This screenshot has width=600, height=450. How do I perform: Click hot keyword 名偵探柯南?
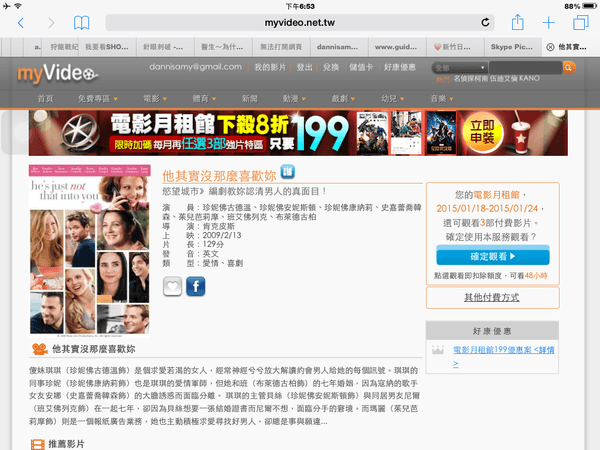click(x=471, y=79)
